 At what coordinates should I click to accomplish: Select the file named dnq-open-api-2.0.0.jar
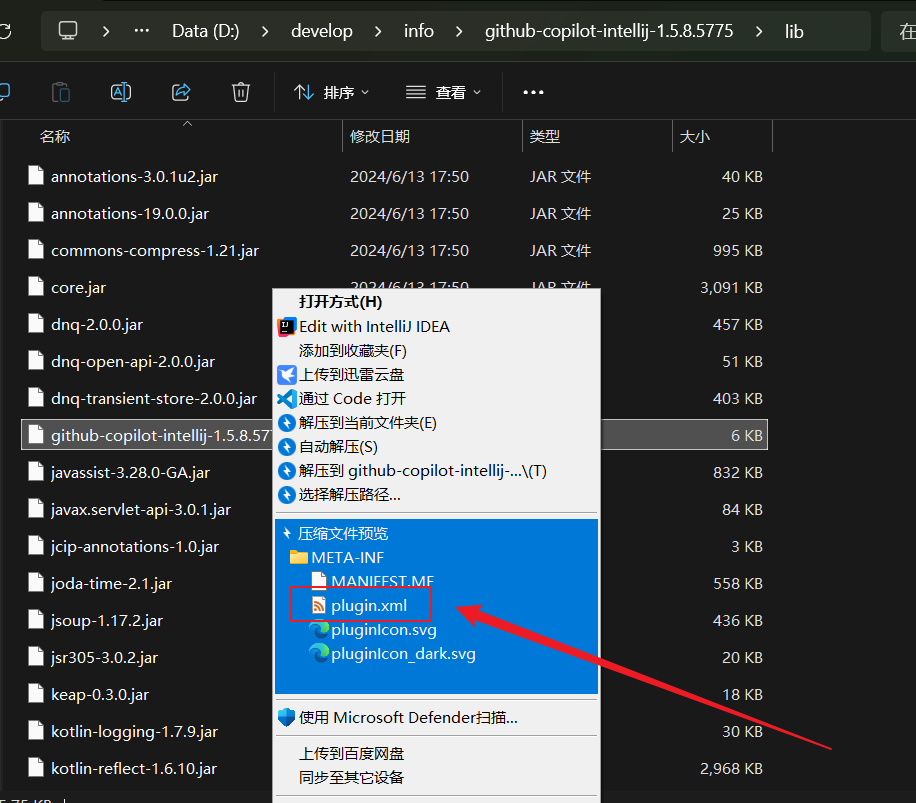133,361
